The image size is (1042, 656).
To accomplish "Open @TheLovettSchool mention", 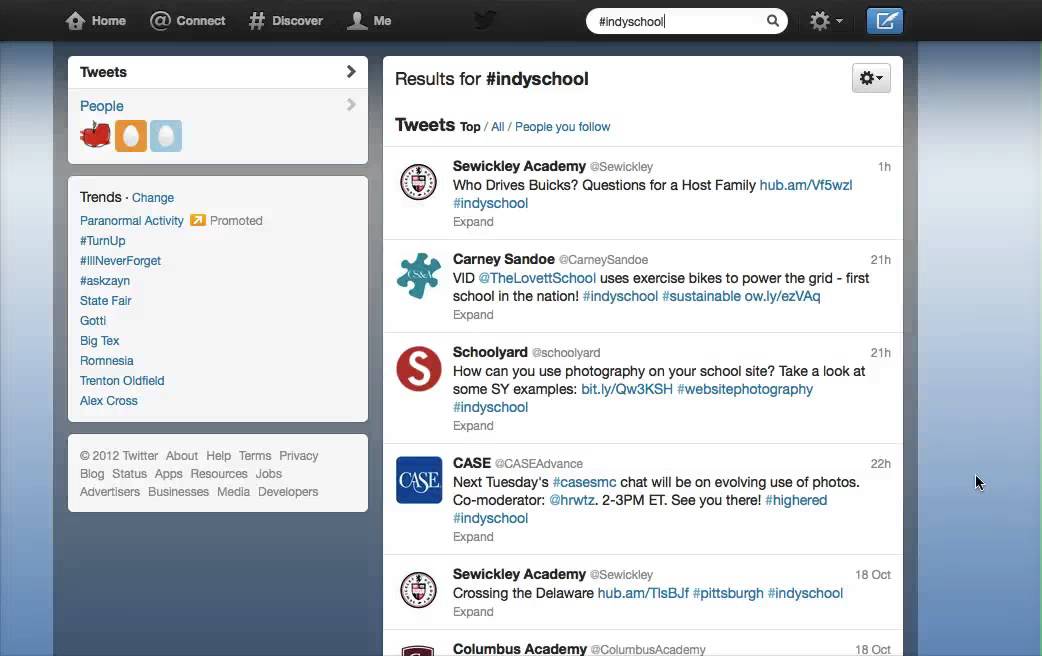I will [x=537, y=278].
